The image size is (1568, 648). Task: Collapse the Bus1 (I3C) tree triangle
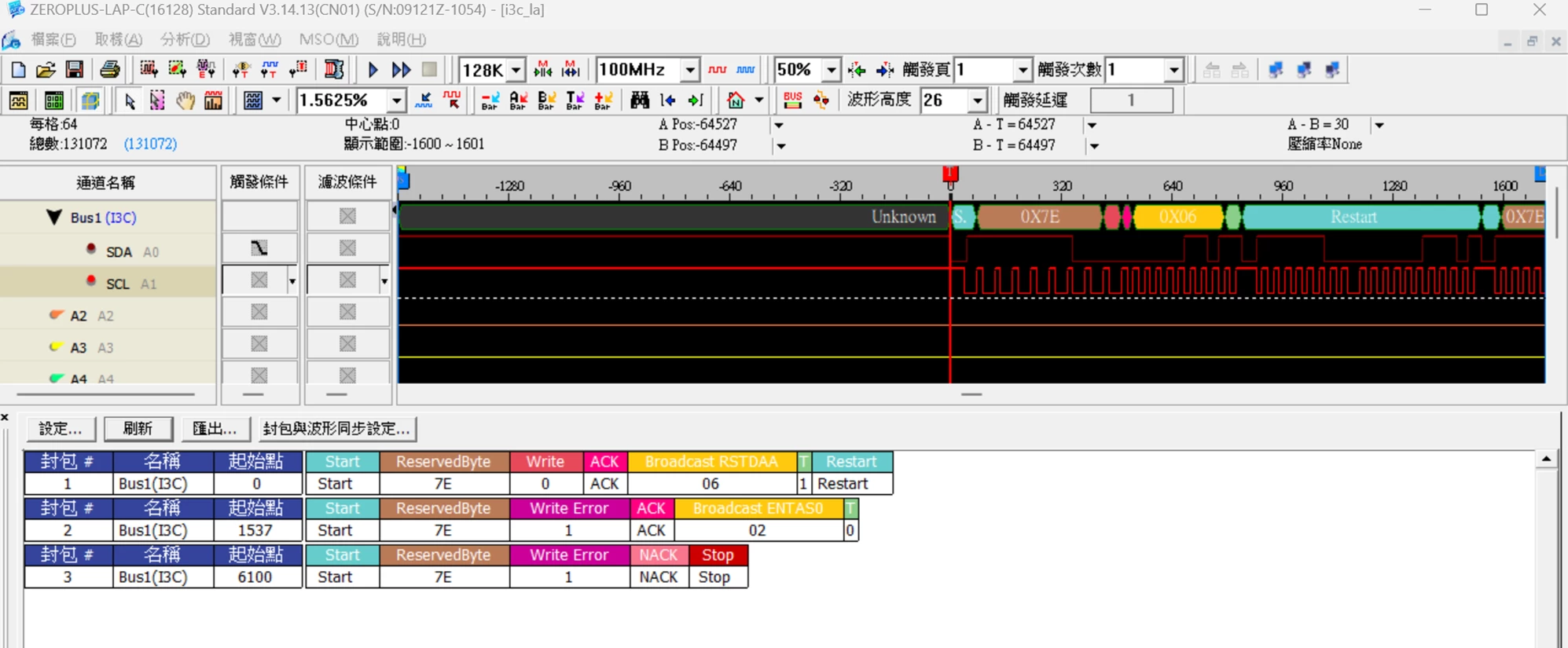pyautogui.click(x=53, y=217)
